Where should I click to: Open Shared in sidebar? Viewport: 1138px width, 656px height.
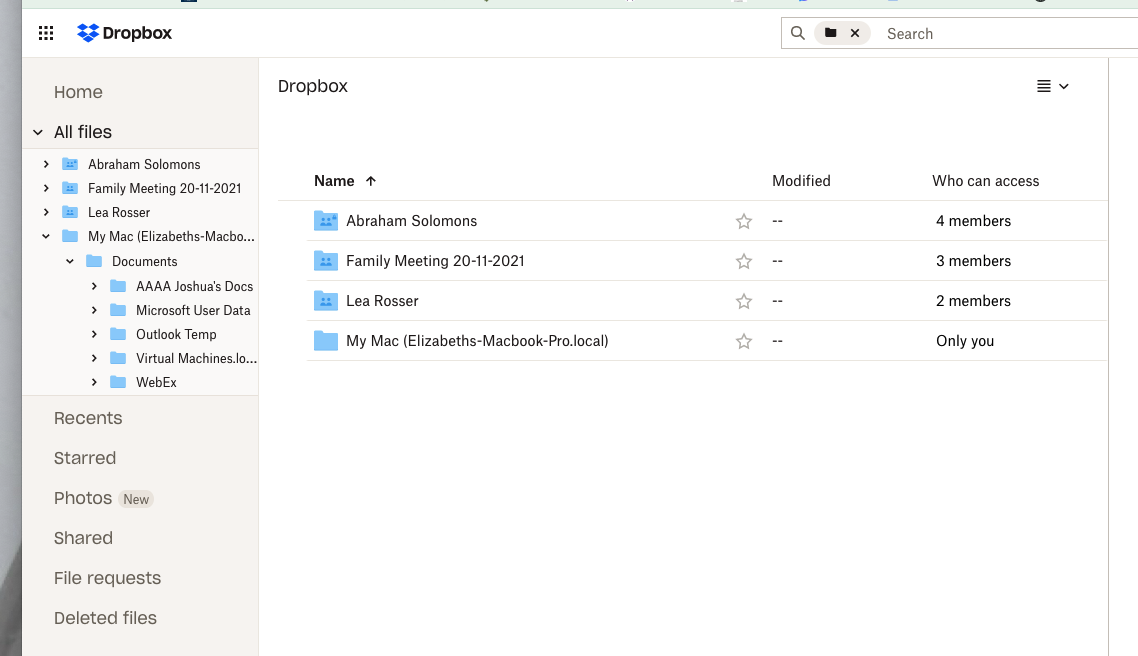(x=83, y=538)
